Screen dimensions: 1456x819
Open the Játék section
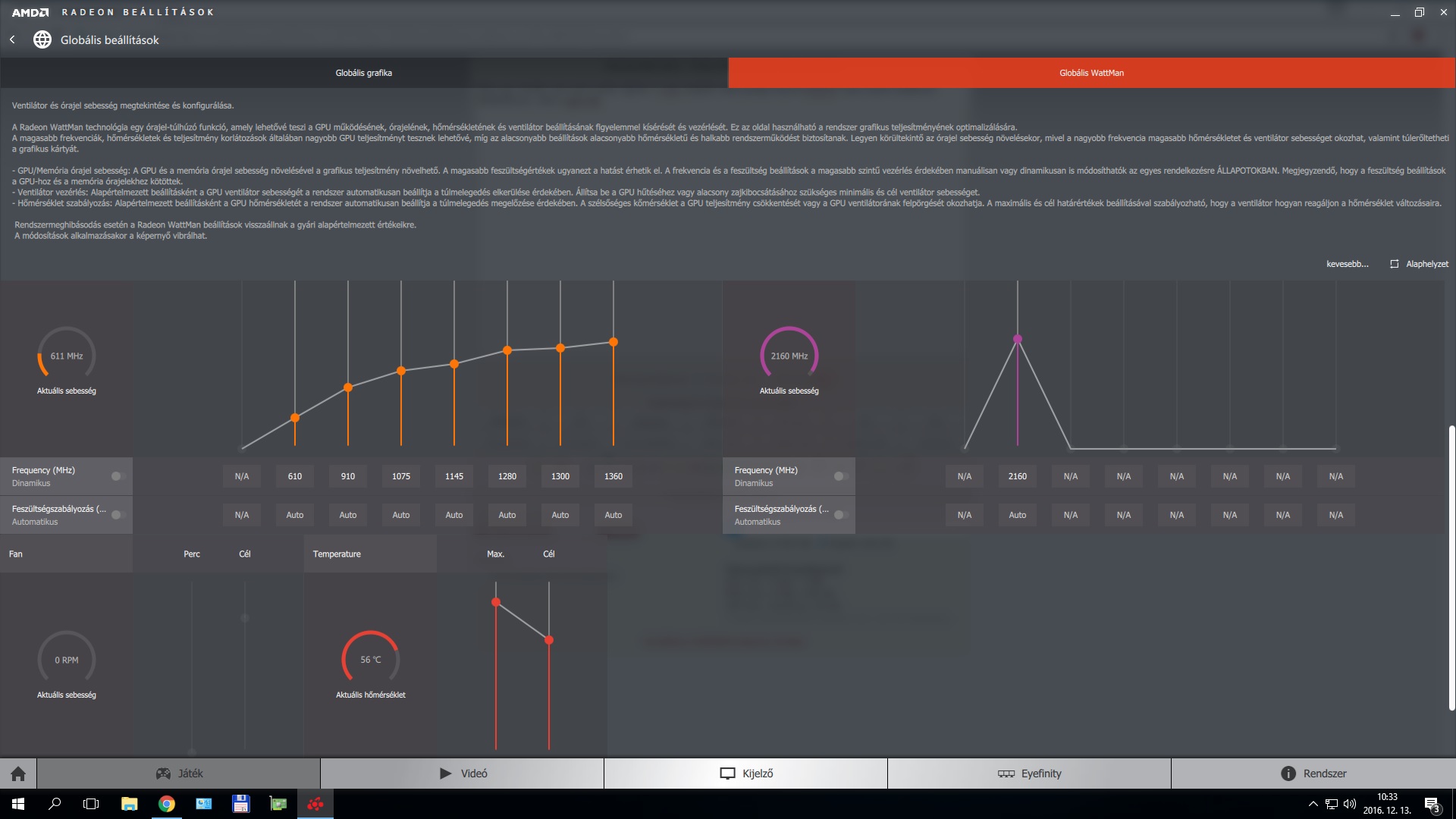(178, 773)
